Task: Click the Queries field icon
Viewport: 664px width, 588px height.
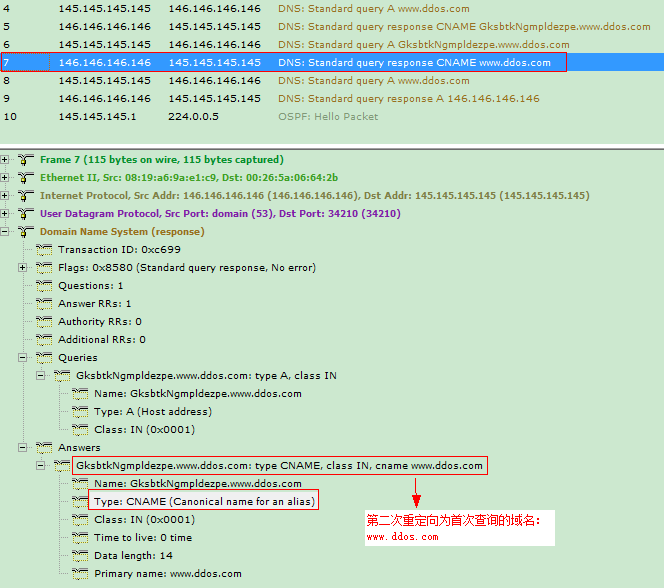Action: 44,358
